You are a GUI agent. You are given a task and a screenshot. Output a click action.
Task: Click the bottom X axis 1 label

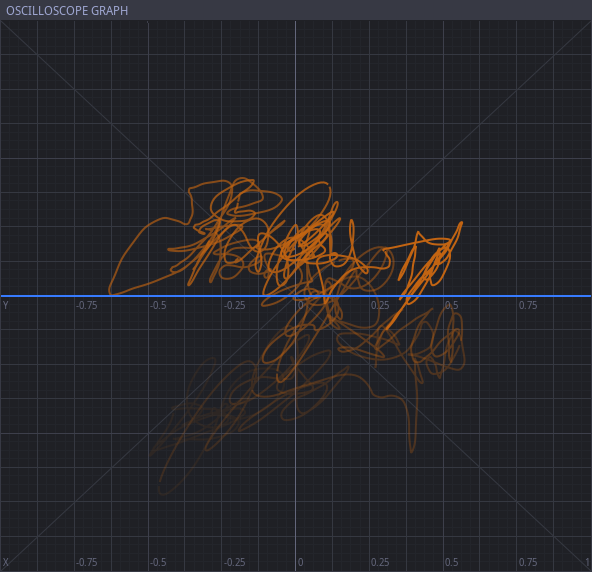pos(588,562)
